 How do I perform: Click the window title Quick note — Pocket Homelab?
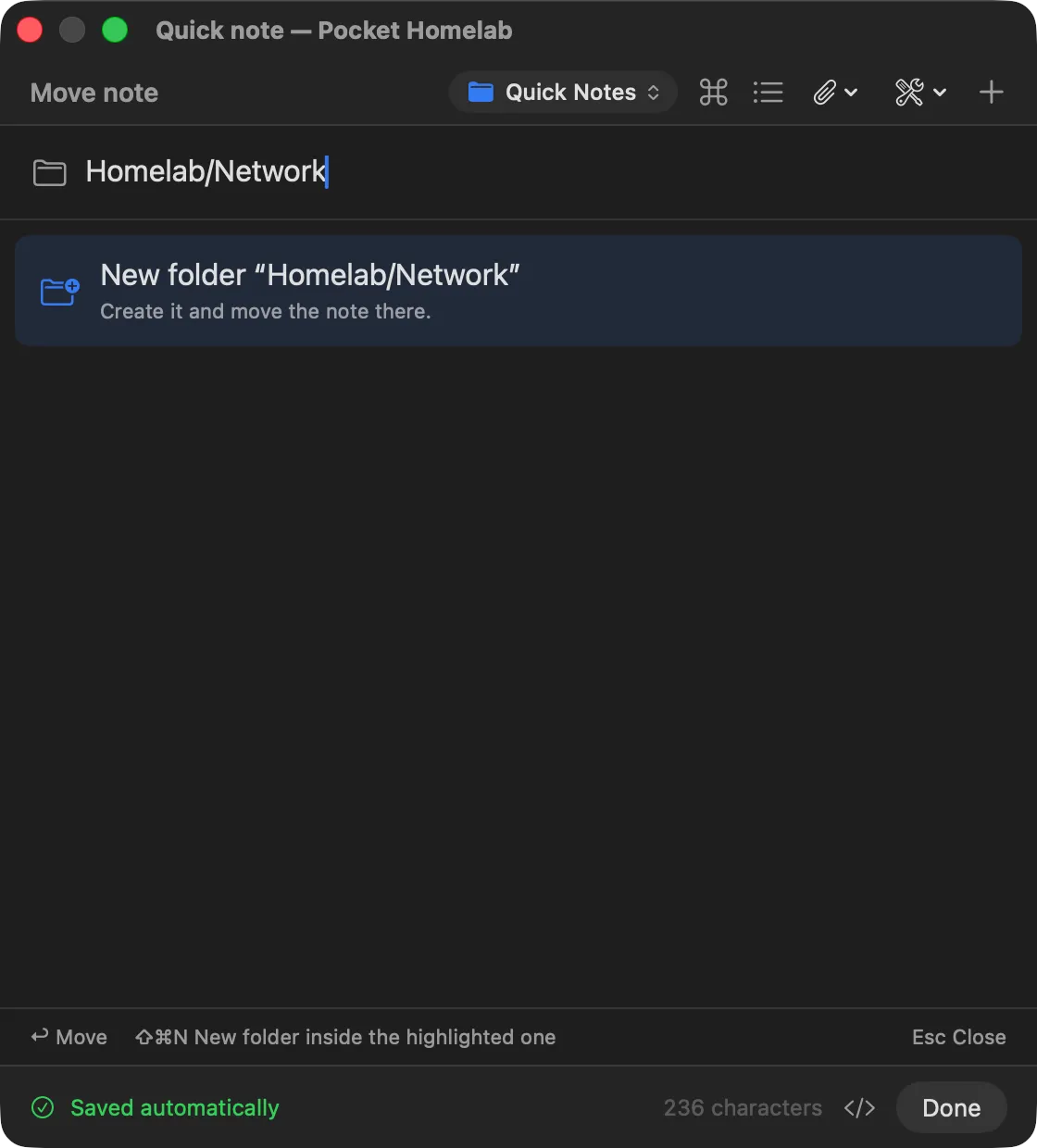[334, 31]
